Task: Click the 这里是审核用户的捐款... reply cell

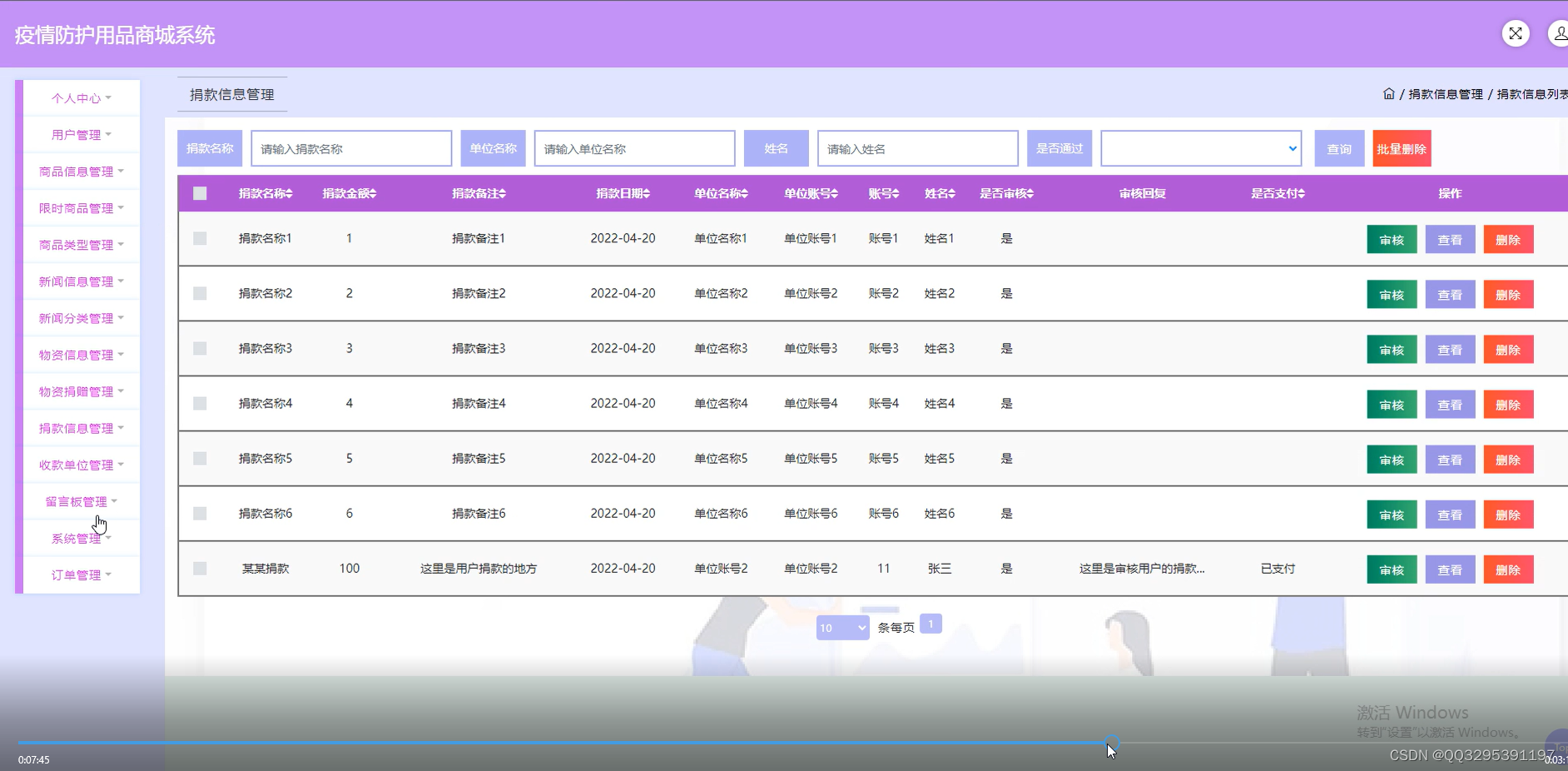Action: 1142,569
